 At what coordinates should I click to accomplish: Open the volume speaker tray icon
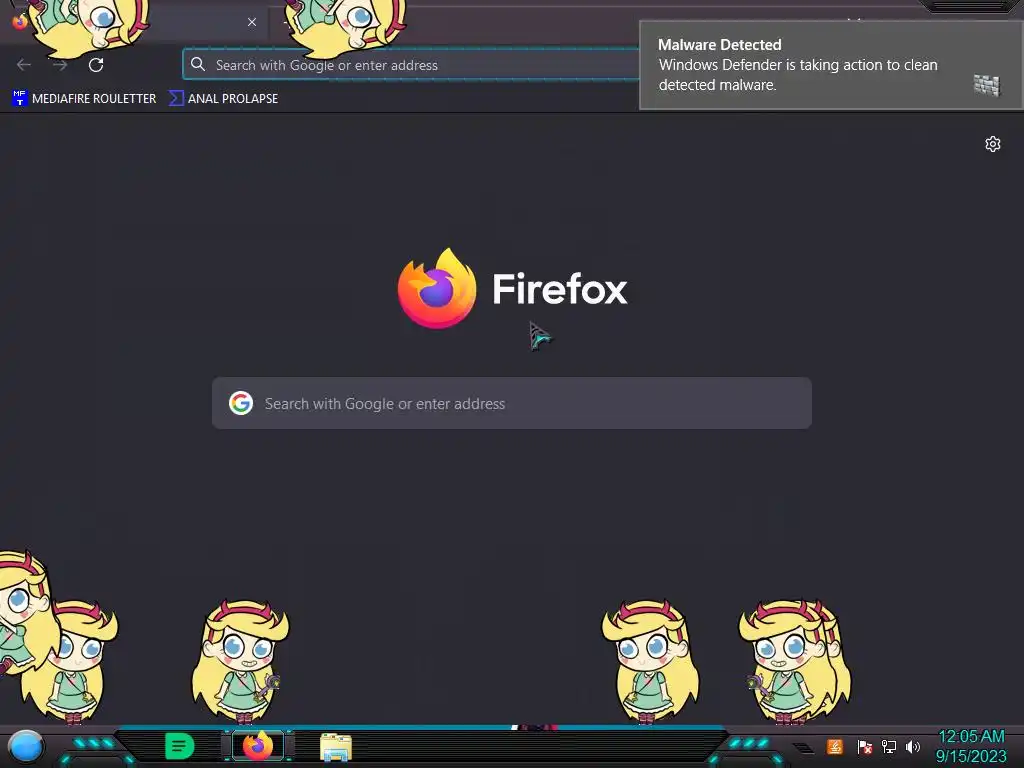[x=913, y=746]
